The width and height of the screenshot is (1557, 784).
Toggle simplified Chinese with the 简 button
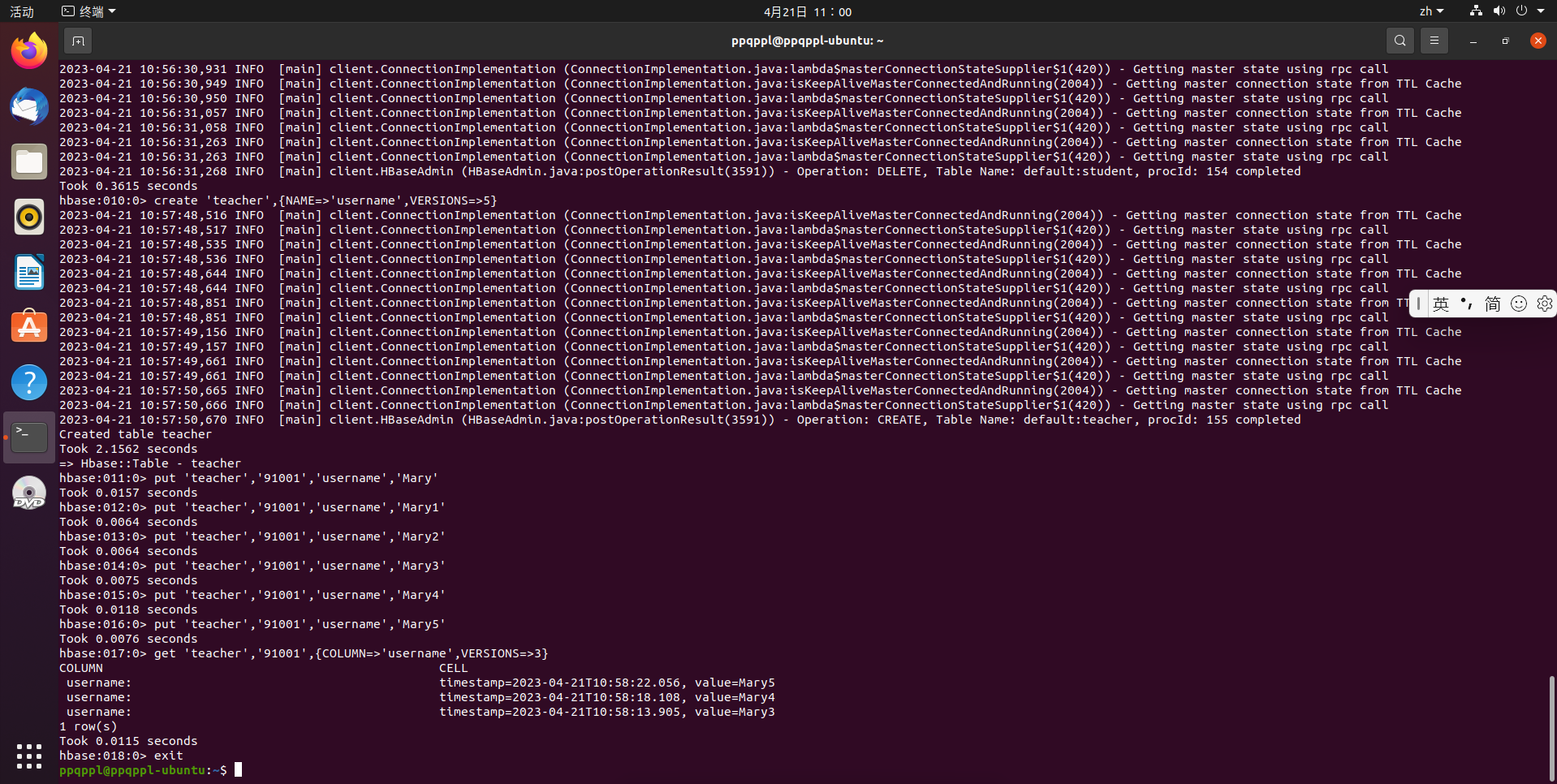(1492, 304)
